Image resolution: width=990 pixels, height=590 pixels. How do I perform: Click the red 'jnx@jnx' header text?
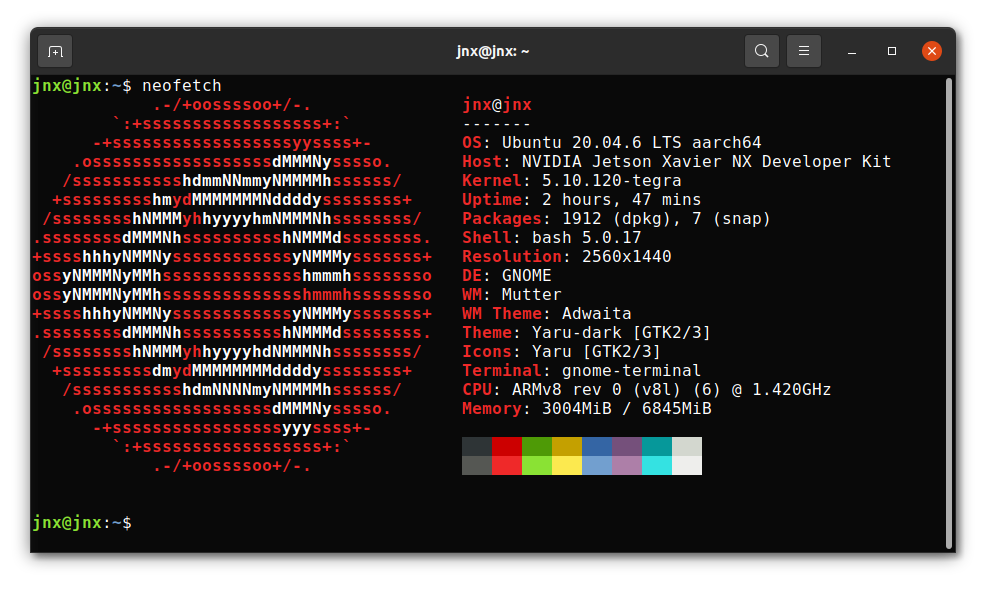497,105
